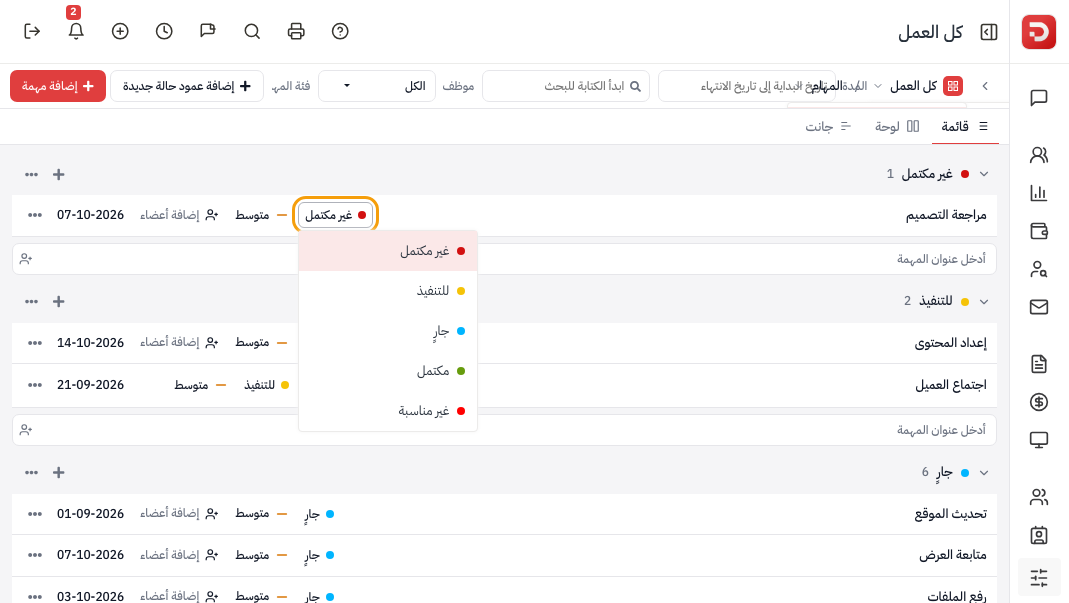Open notifications bell with badge 2
Image resolution: width=1069 pixels, height=603 pixels.
point(76,31)
